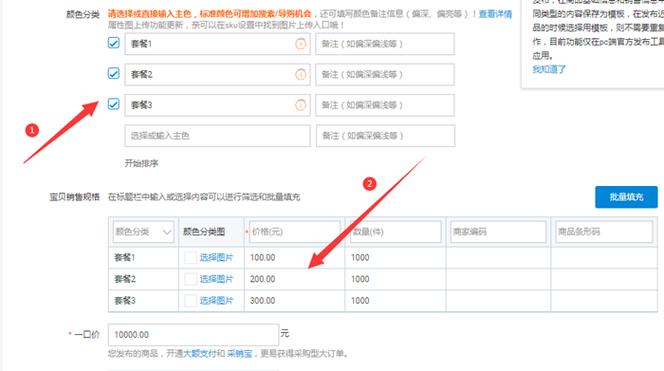664x371 pixels.
Task: Click the 价格(元) header input
Action: coord(295,232)
